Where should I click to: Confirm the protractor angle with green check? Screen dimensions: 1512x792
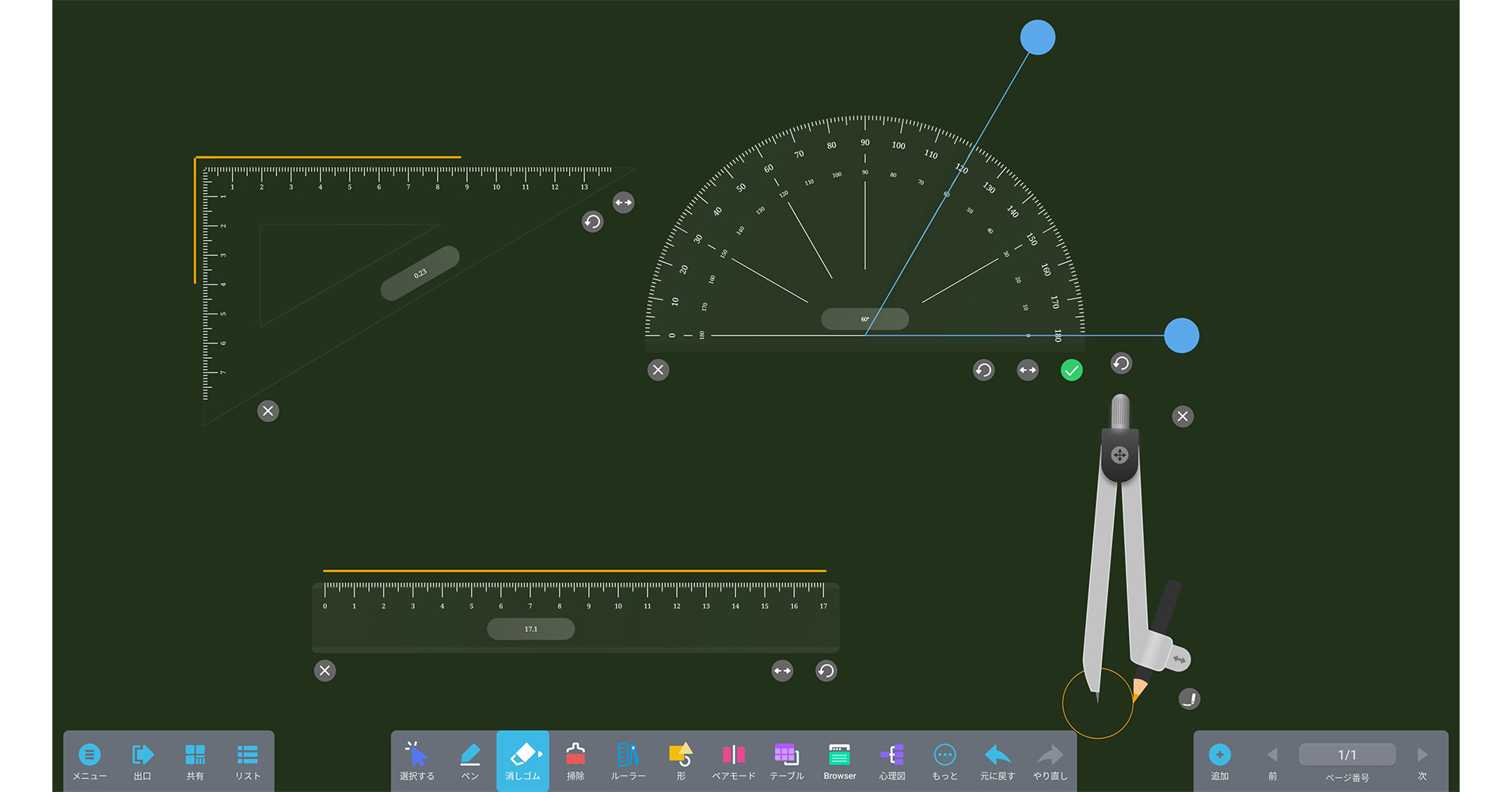pyautogui.click(x=1072, y=370)
